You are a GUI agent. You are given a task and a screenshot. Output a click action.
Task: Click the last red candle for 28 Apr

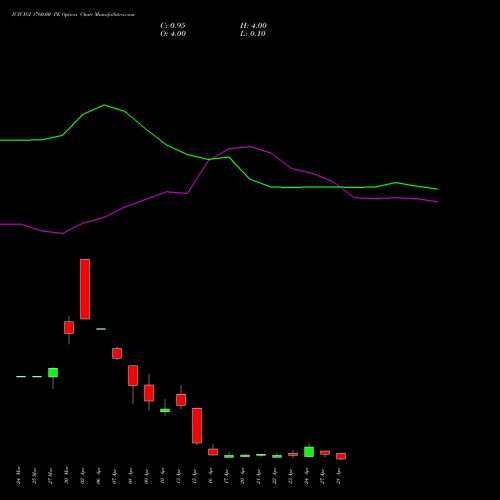coord(341,456)
